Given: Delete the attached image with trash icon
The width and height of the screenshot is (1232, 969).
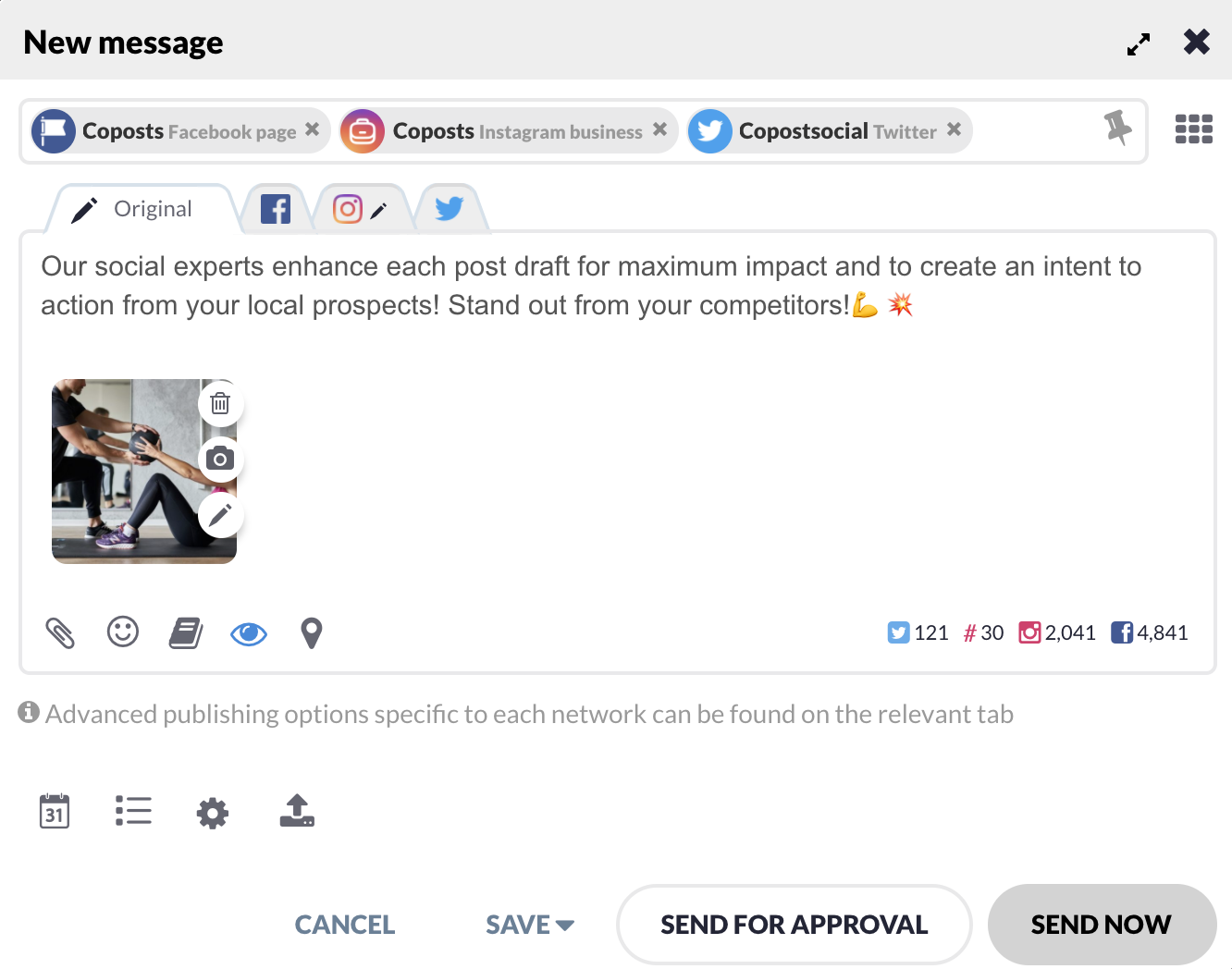Looking at the screenshot, I should click(220, 403).
